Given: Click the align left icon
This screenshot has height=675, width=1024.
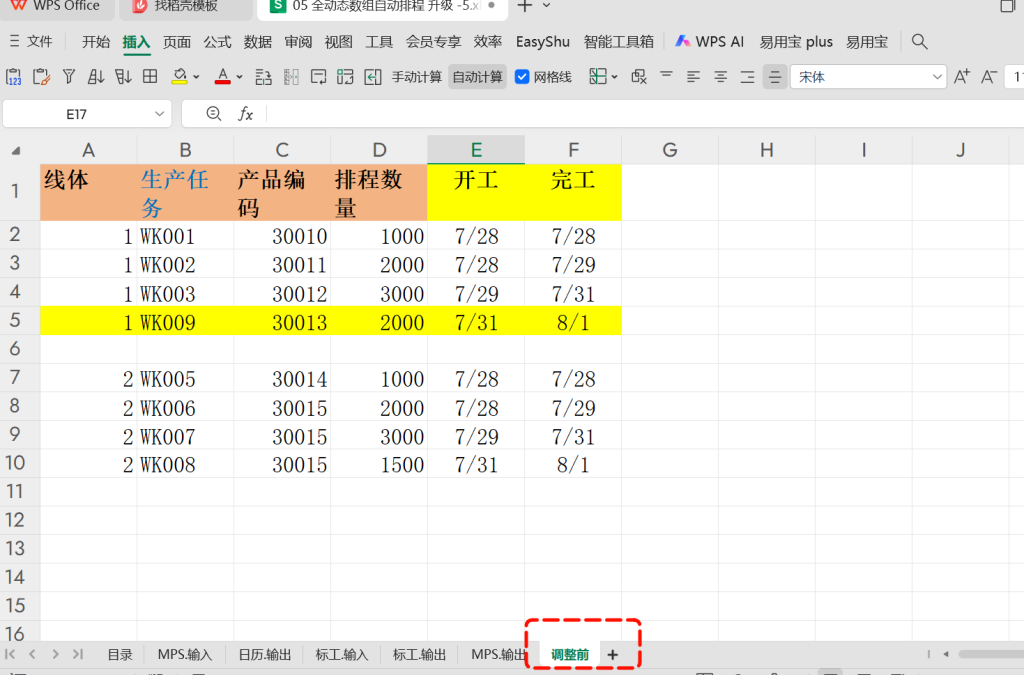Looking at the screenshot, I should 693,77.
